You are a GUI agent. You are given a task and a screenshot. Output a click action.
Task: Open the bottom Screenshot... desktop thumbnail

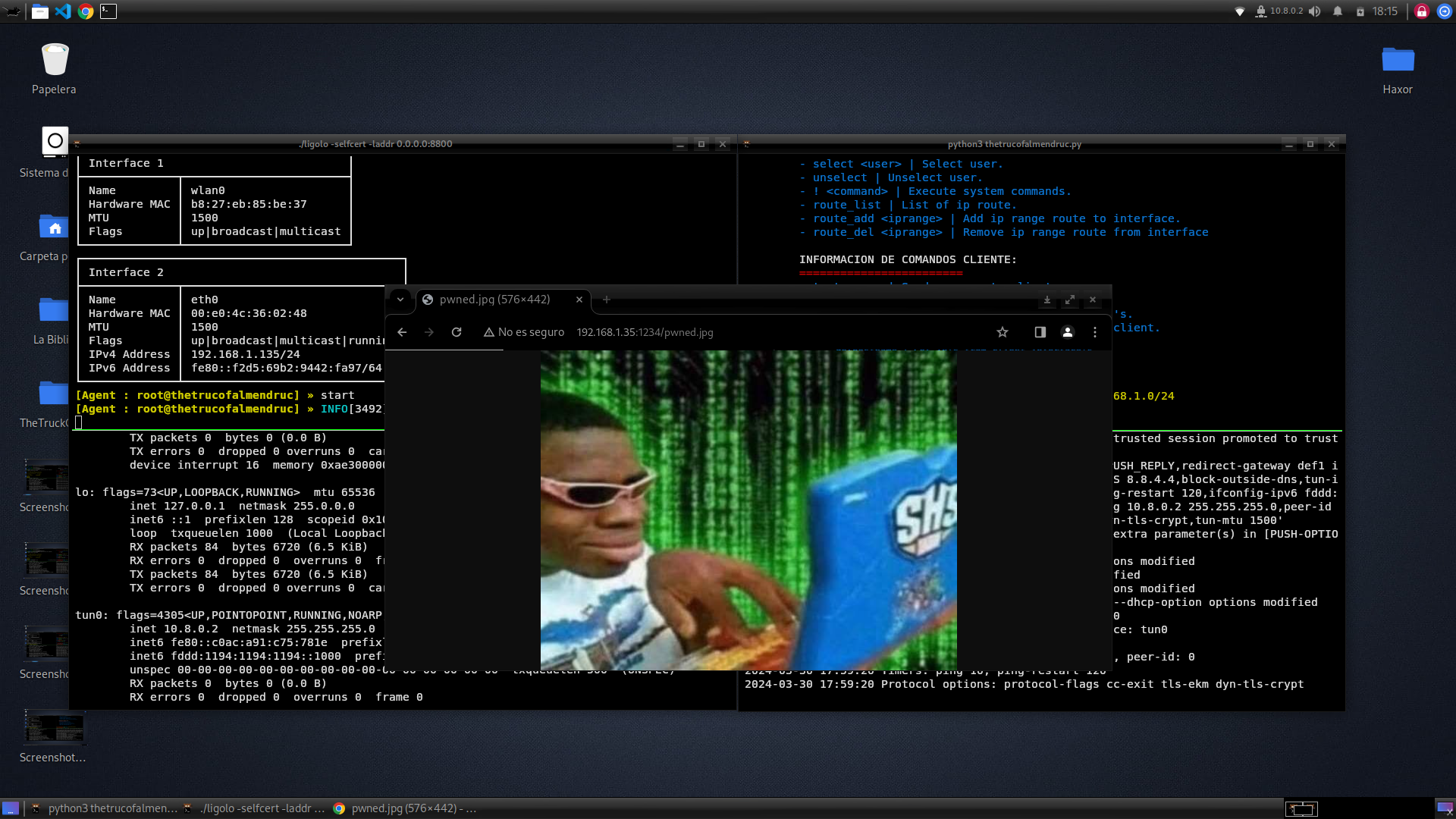(x=53, y=736)
